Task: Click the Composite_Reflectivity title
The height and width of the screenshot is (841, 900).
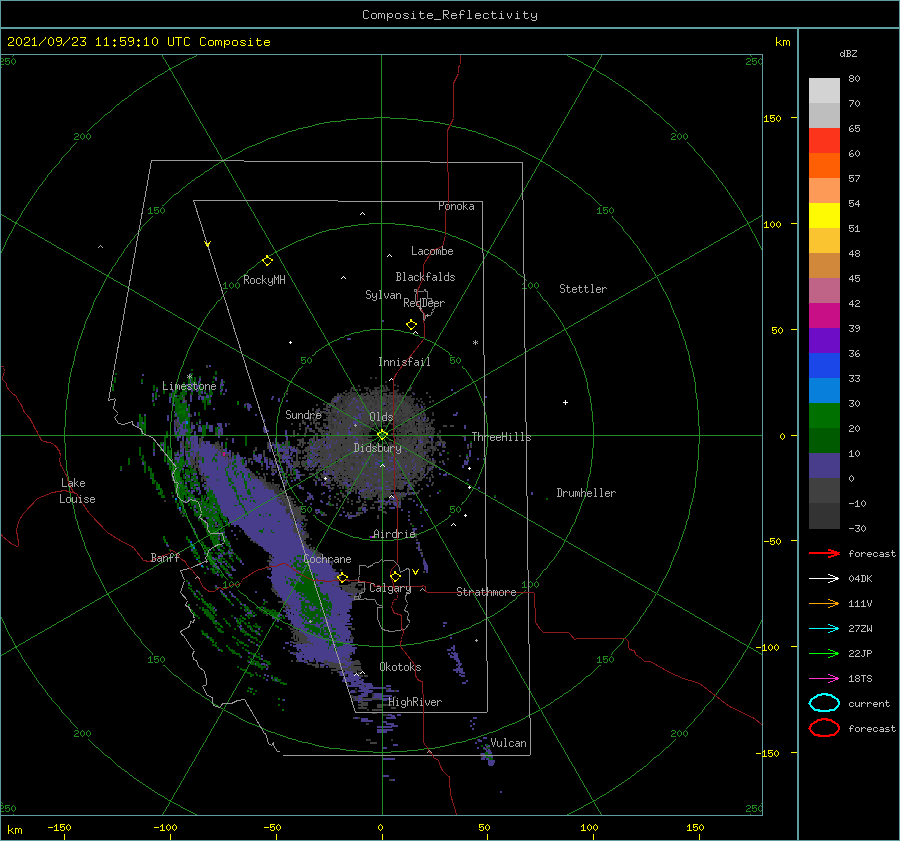Action: point(450,15)
